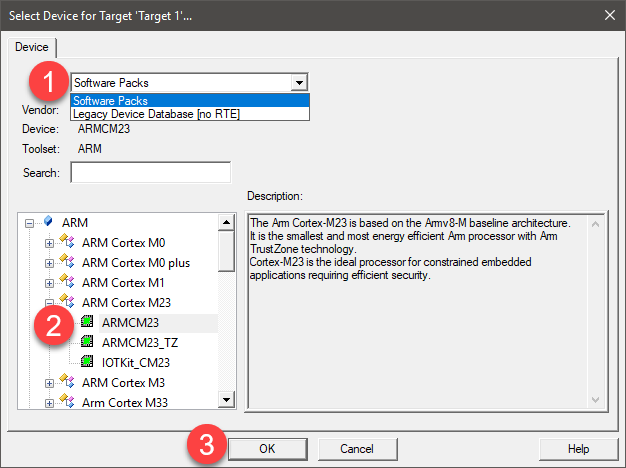Click the ARM Cortex M0 family icon
Image resolution: width=626 pixels, height=468 pixels.
click(67, 241)
